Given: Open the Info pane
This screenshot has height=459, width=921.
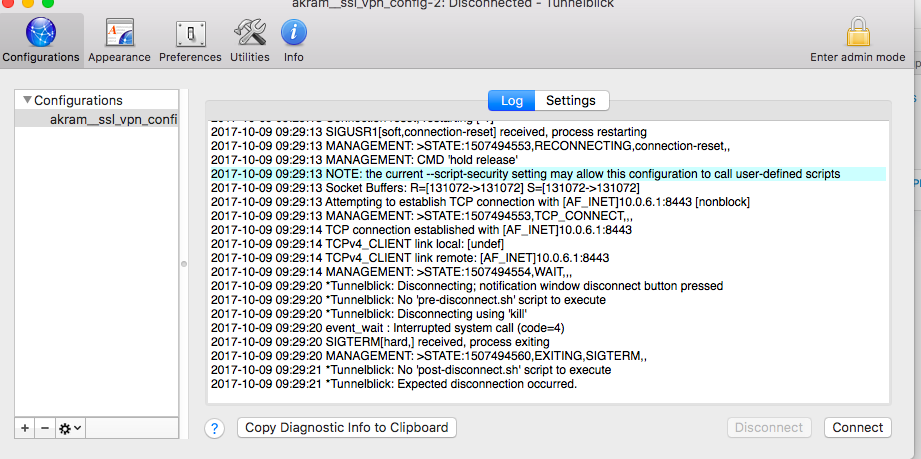Looking at the screenshot, I should point(294,40).
